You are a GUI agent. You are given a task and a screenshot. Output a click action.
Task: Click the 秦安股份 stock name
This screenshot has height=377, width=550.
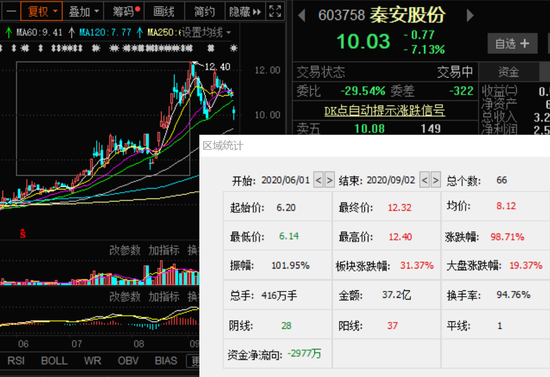click(408, 15)
